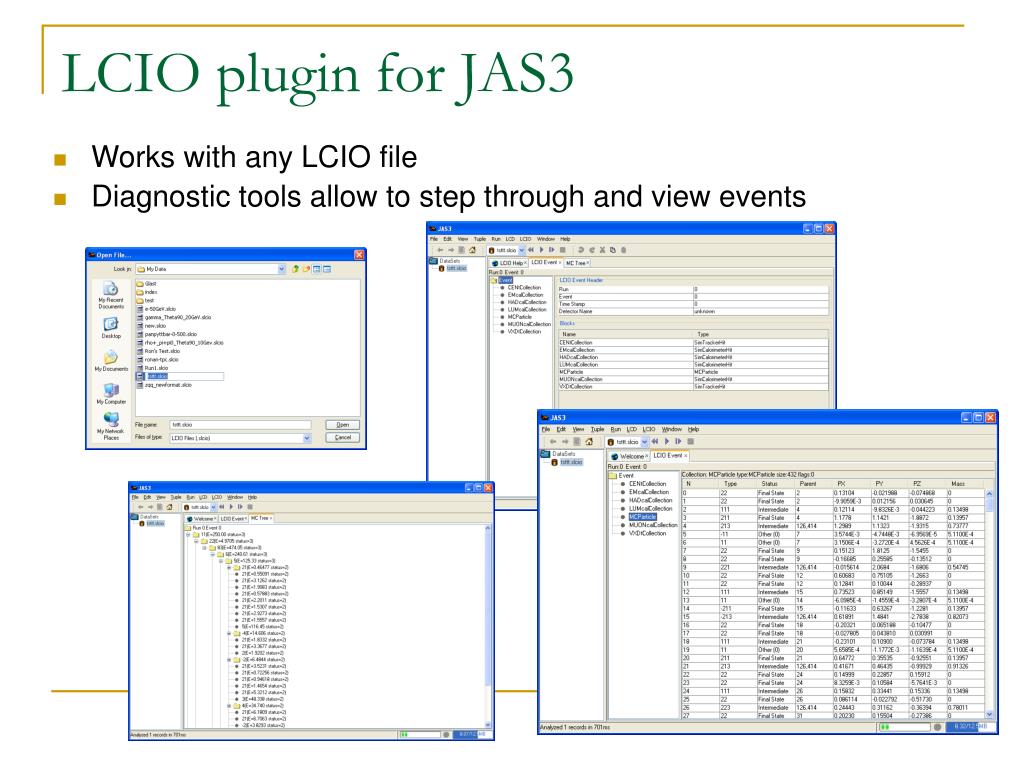Image resolution: width=1024 pixels, height=768 pixels.
Task: Click the Detector Name row in LCIO Event Header
Action: point(693,312)
